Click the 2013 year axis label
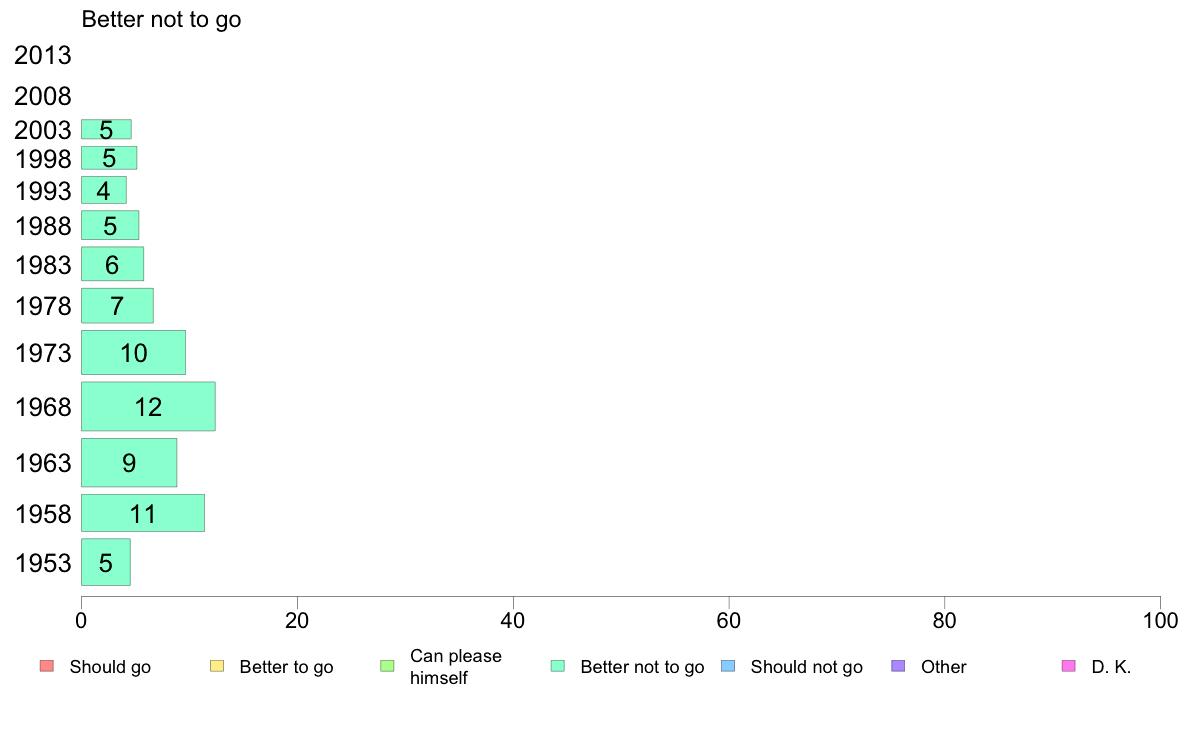This screenshot has width=1188, height=736. [x=42, y=55]
